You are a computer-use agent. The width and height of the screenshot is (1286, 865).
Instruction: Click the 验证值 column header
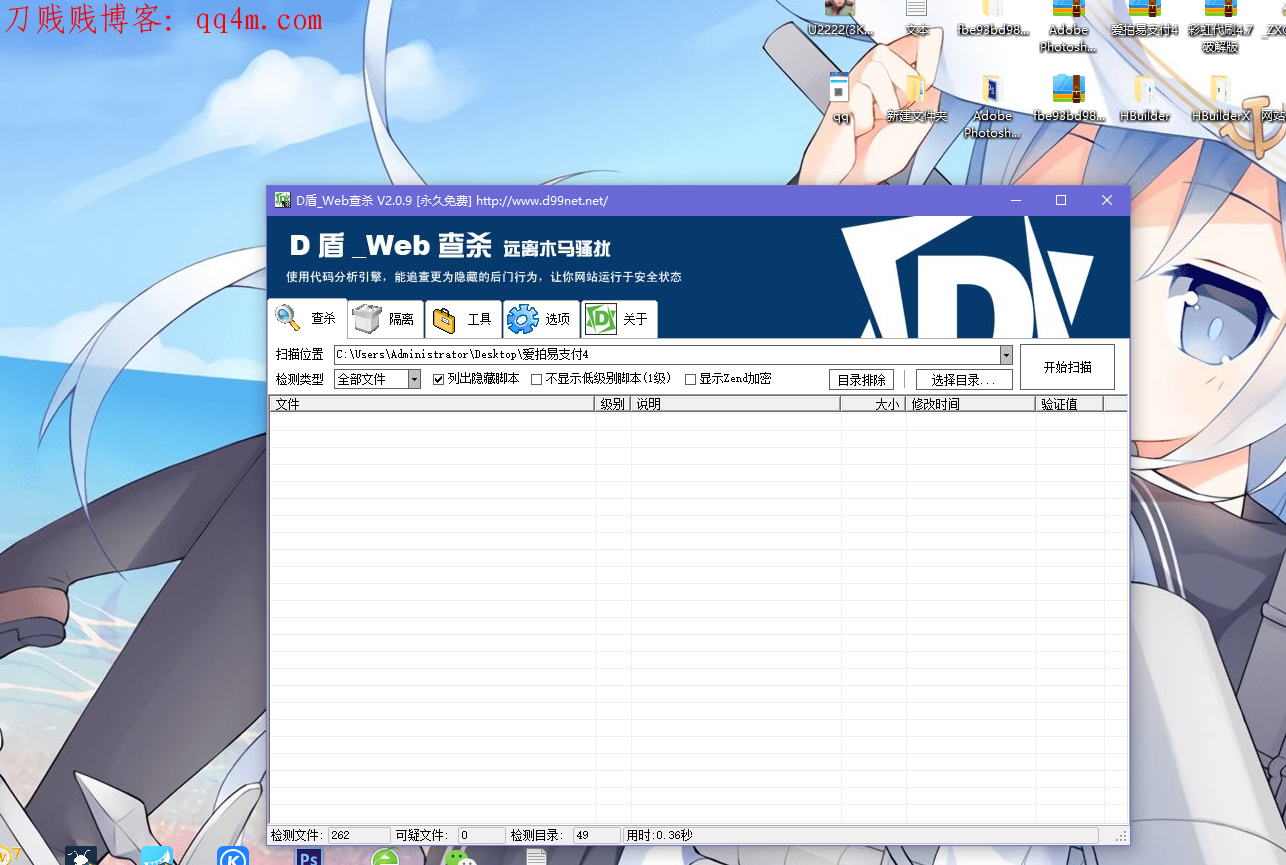click(x=1069, y=404)
